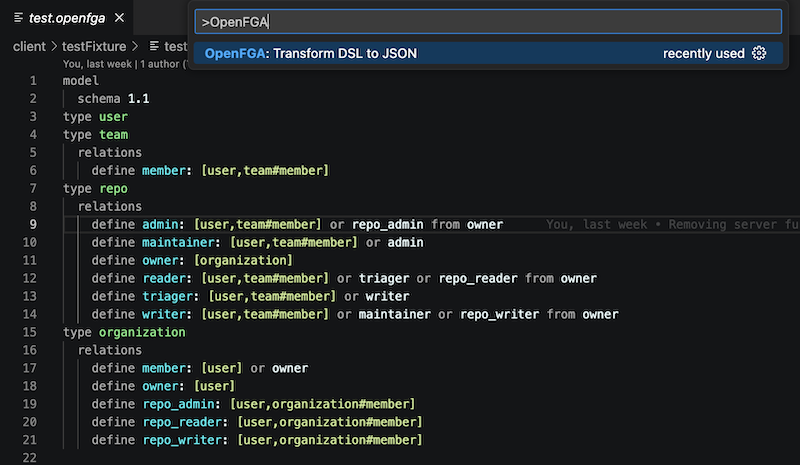Viewport: 800px width, 465px height.
Task: Click 'repo_admin' on line 9
Action: pyautogui.click(x=388, y=225)
